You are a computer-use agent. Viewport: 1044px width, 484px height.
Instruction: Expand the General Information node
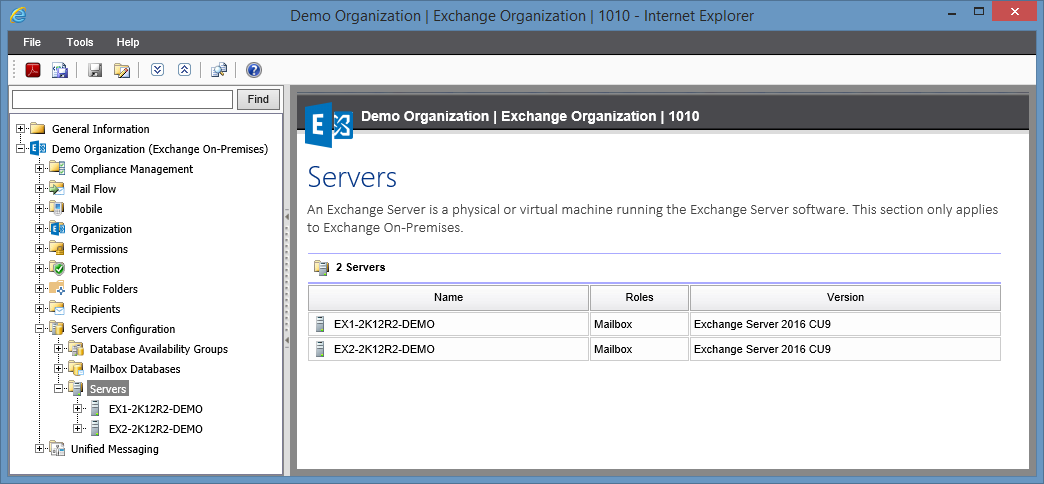(21, 128)
